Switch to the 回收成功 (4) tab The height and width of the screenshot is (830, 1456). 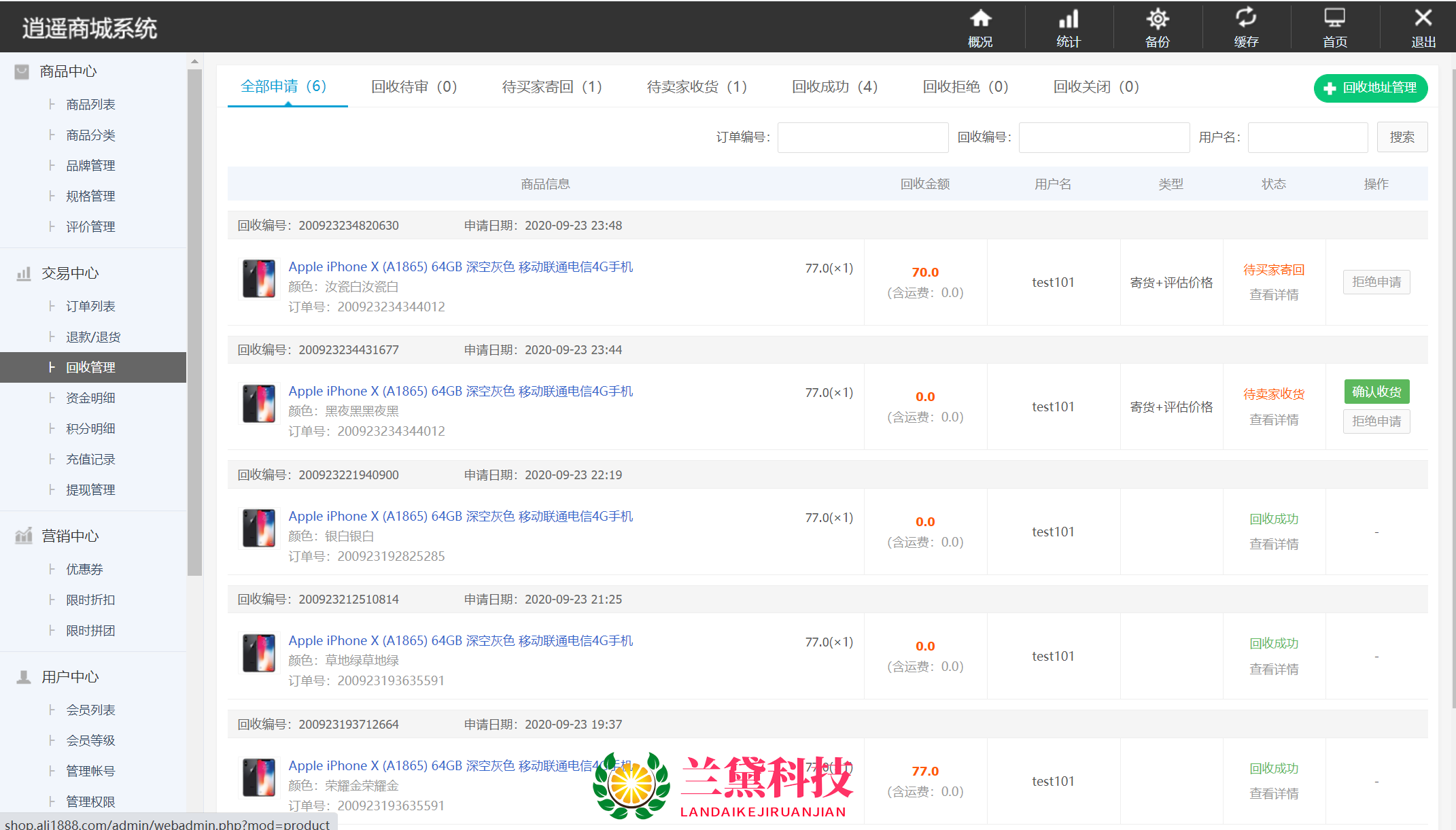pos(834,87)
